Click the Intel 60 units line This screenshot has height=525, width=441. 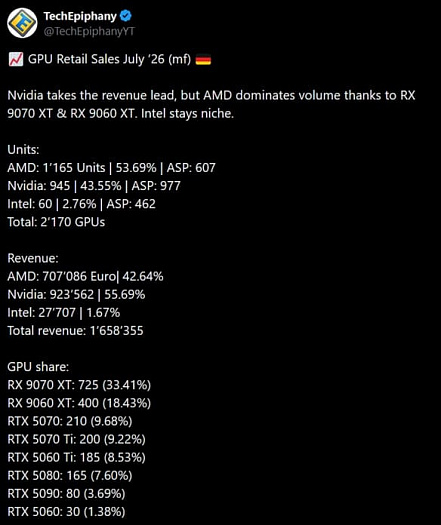point(82,204)
